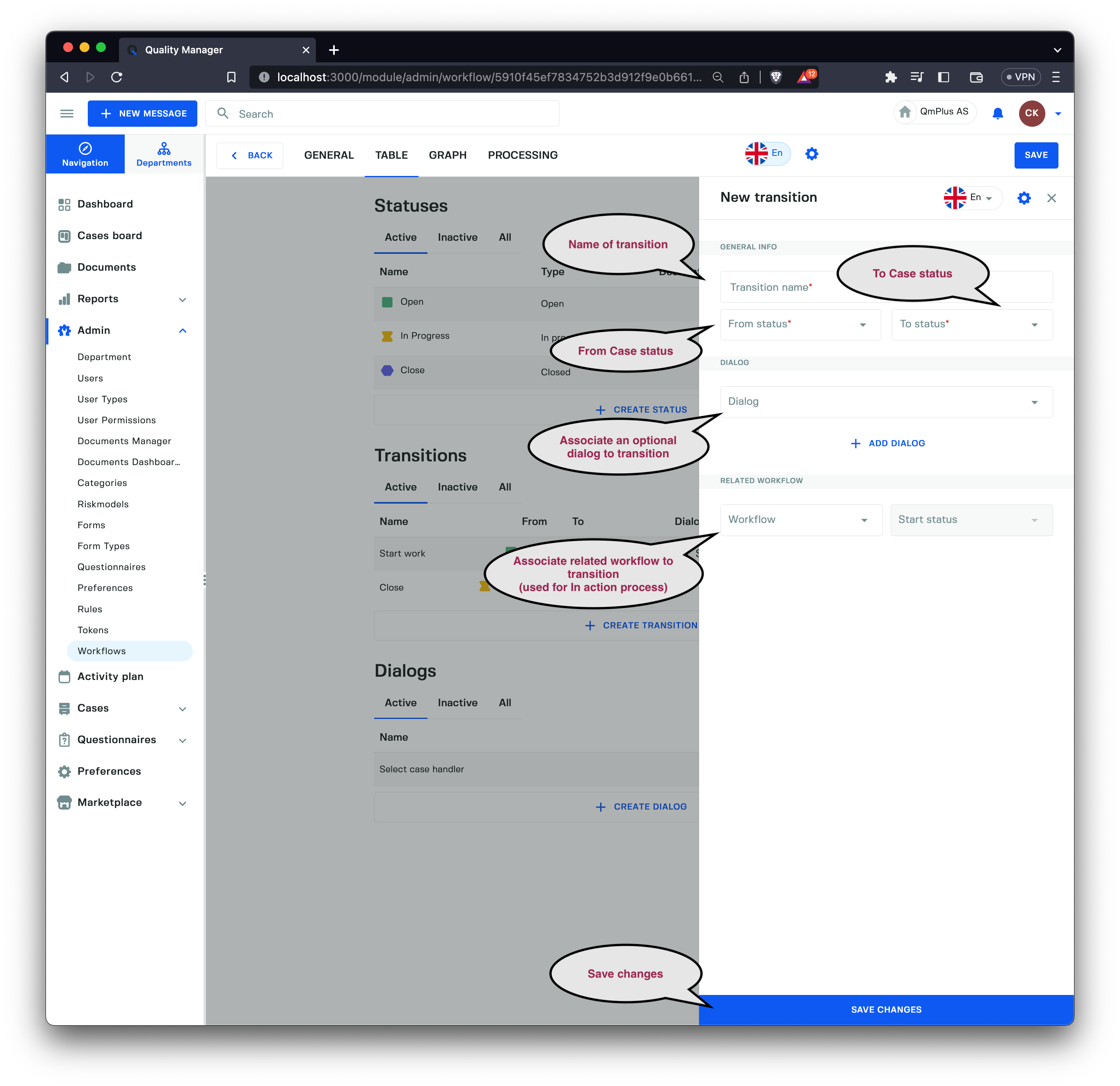Click the Search input field

(x=382, y=114)
